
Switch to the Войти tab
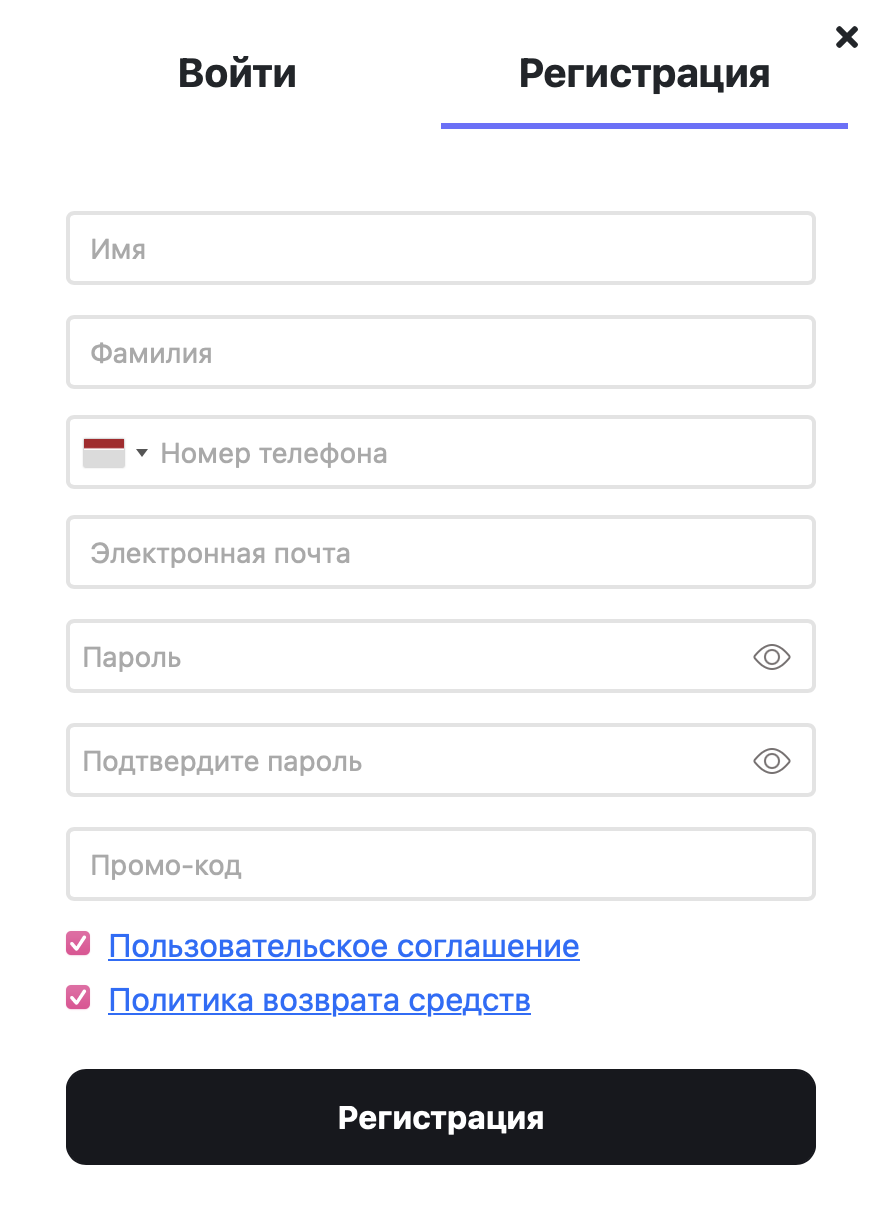(237, 74)
